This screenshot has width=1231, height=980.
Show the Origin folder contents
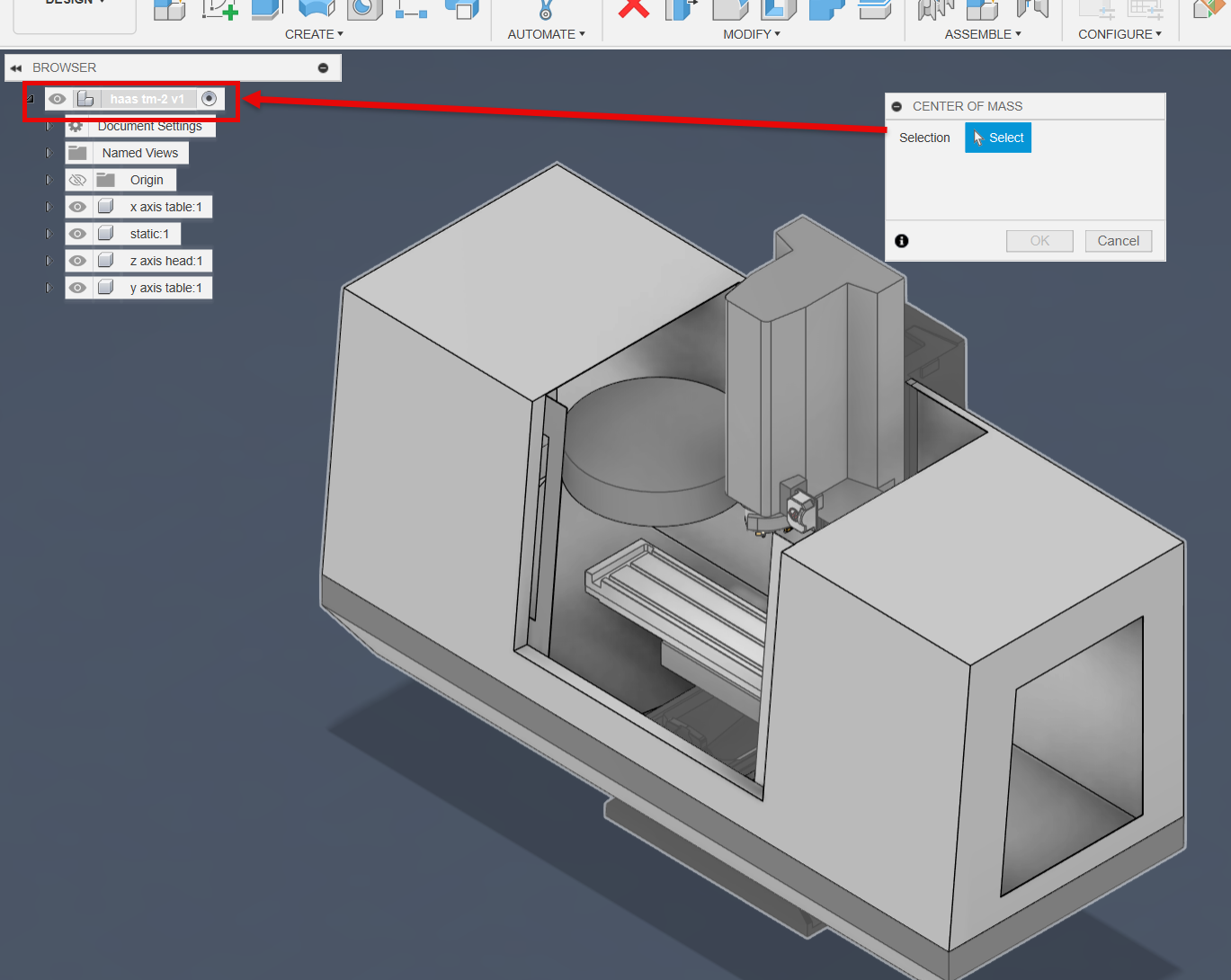click(49, 179)
